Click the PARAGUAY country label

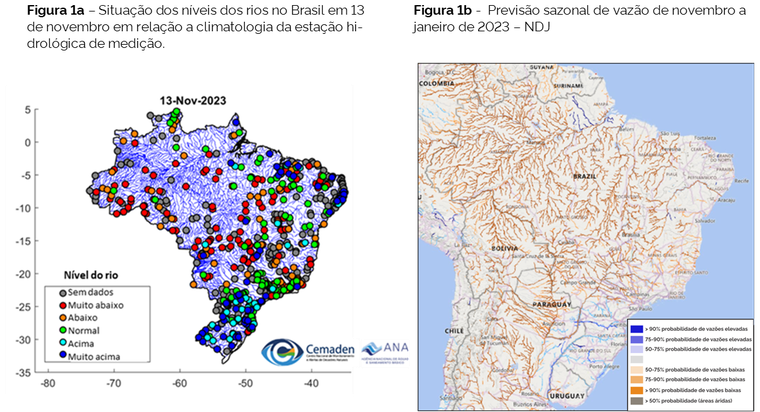[x=551, y=303]
